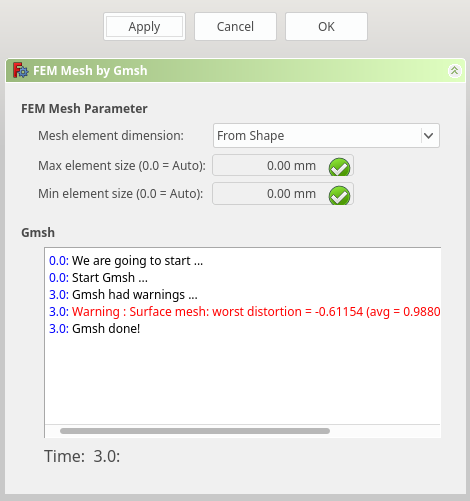
Task: Click the Cancel button
Action: coord(235,27)
